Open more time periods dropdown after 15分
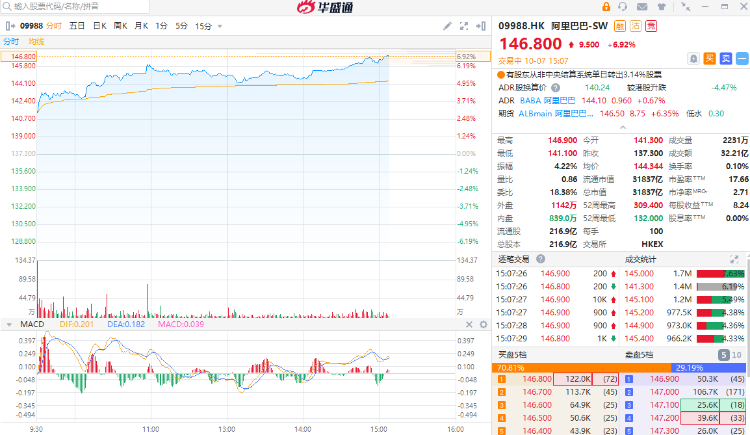This screenshot has height=435, width=750. coord(220,26)
